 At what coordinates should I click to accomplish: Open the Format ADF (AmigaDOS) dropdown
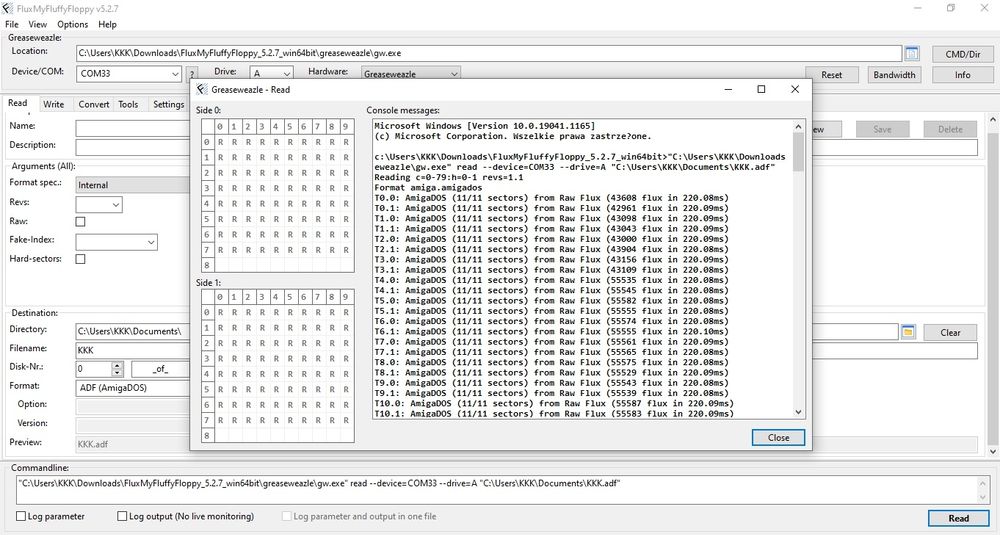point(133,388)
